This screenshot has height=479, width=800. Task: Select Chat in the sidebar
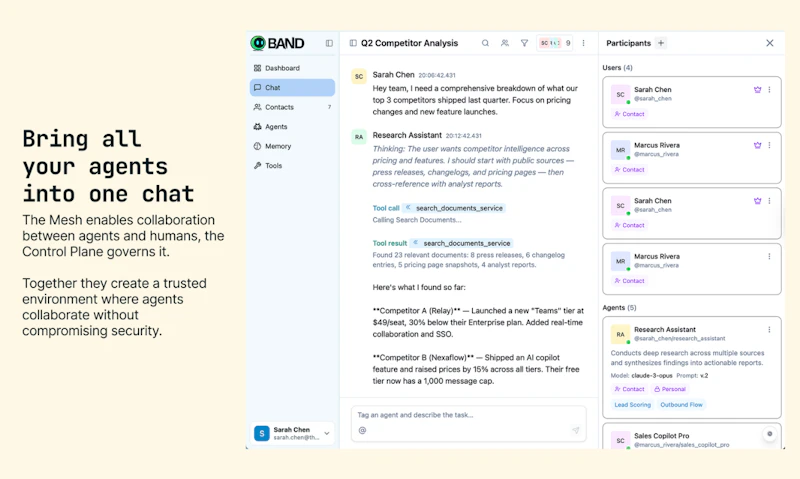(292, 87)
